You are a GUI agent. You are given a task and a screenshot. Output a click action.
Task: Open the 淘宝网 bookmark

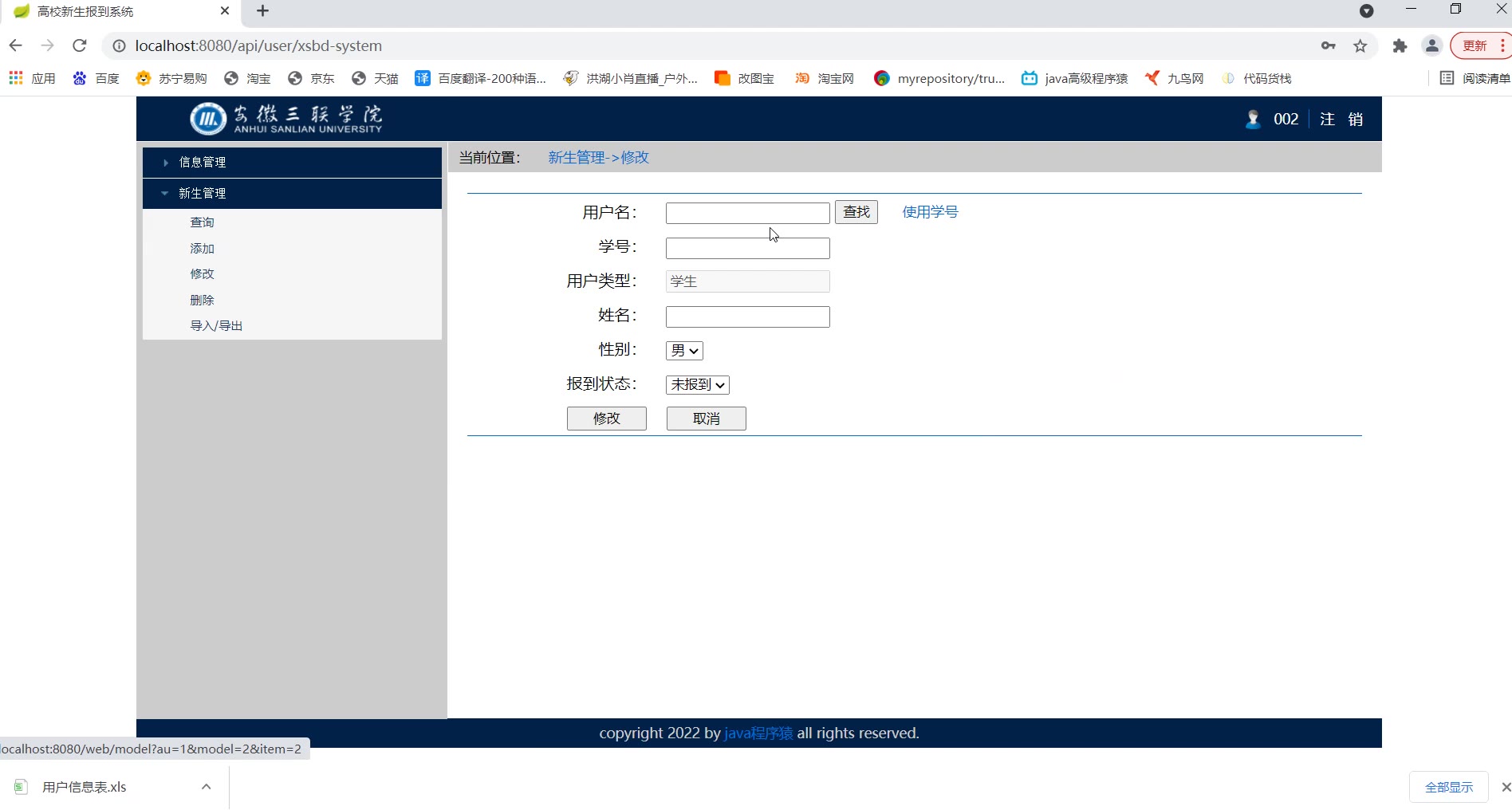click(x=824, y=78)
